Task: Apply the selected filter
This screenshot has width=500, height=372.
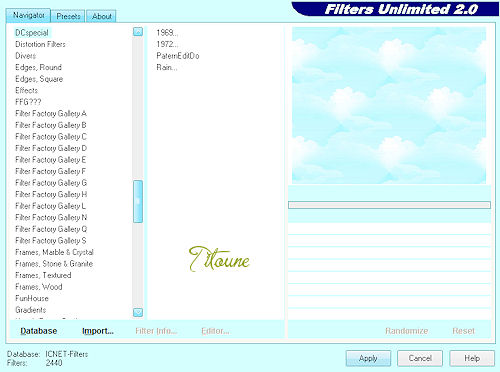Action: point(368,358)
